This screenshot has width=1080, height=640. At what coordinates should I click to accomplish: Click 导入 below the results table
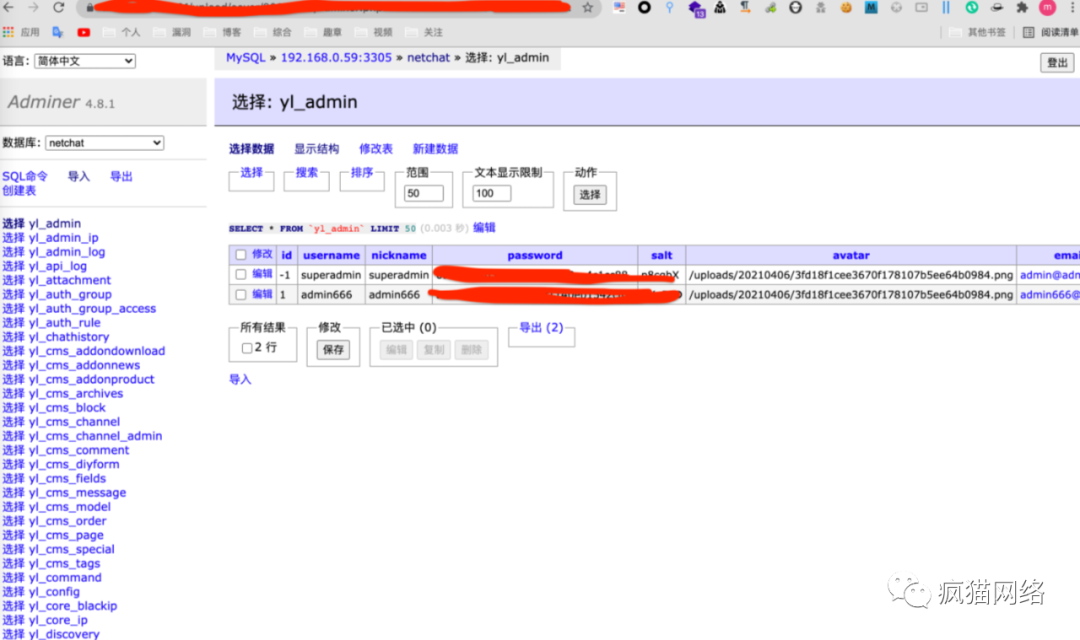(x=240, y=379)
